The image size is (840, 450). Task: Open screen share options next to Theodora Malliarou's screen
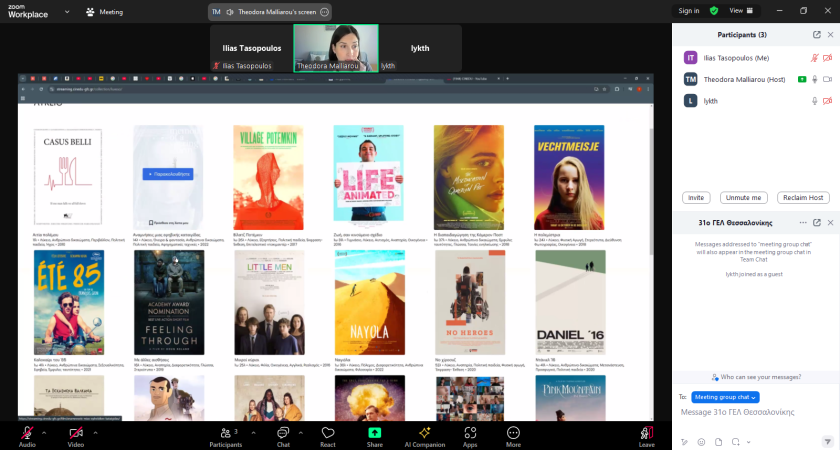tap(324, 12)
